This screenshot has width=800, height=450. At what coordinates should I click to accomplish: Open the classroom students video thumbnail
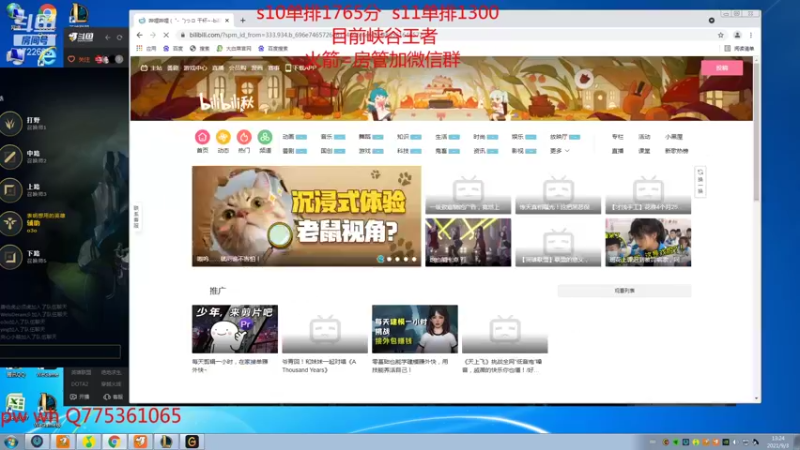point(648,242)
